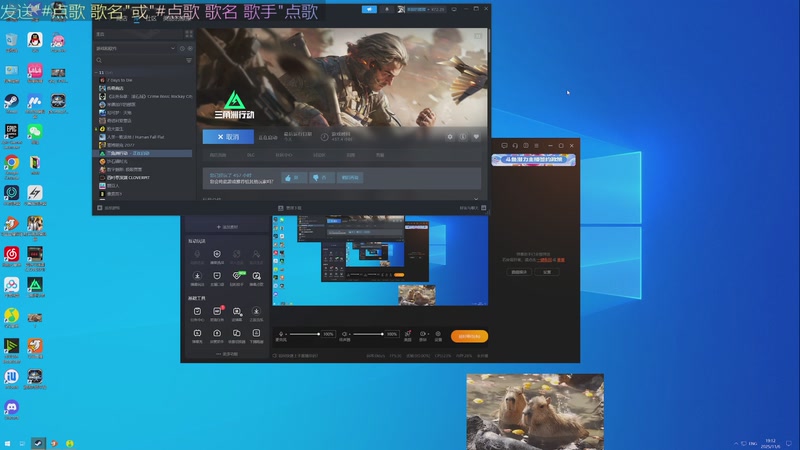Click the Steam icon in the taskbar
Image resolution: width=800 pixels, height=450 pixels.
click(38, 443)
